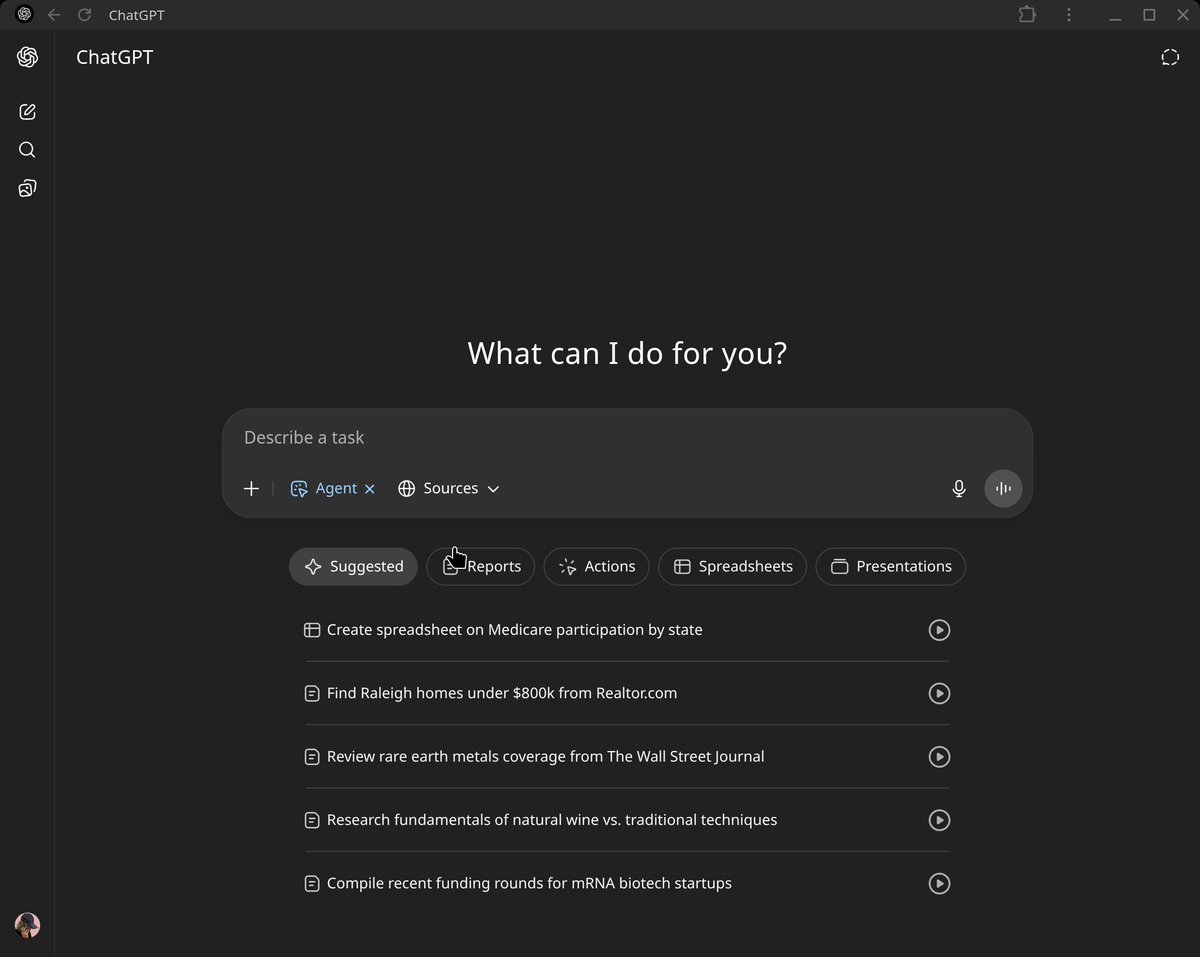
Task: Start a new chat with the compose icon
Action: coord(27,112)
